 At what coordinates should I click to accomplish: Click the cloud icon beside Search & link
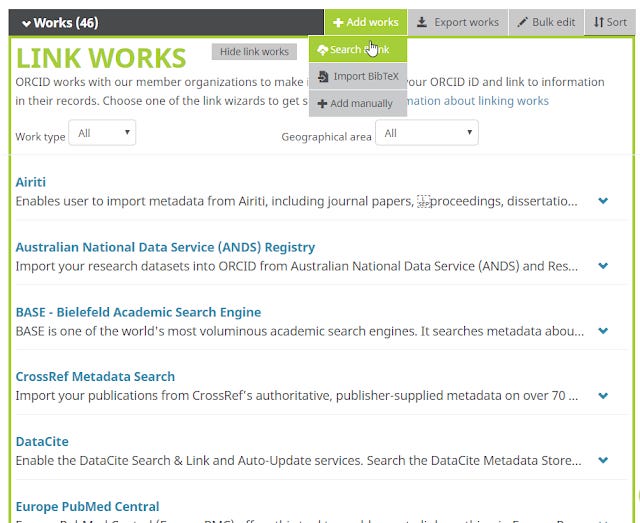coord(322,50)
